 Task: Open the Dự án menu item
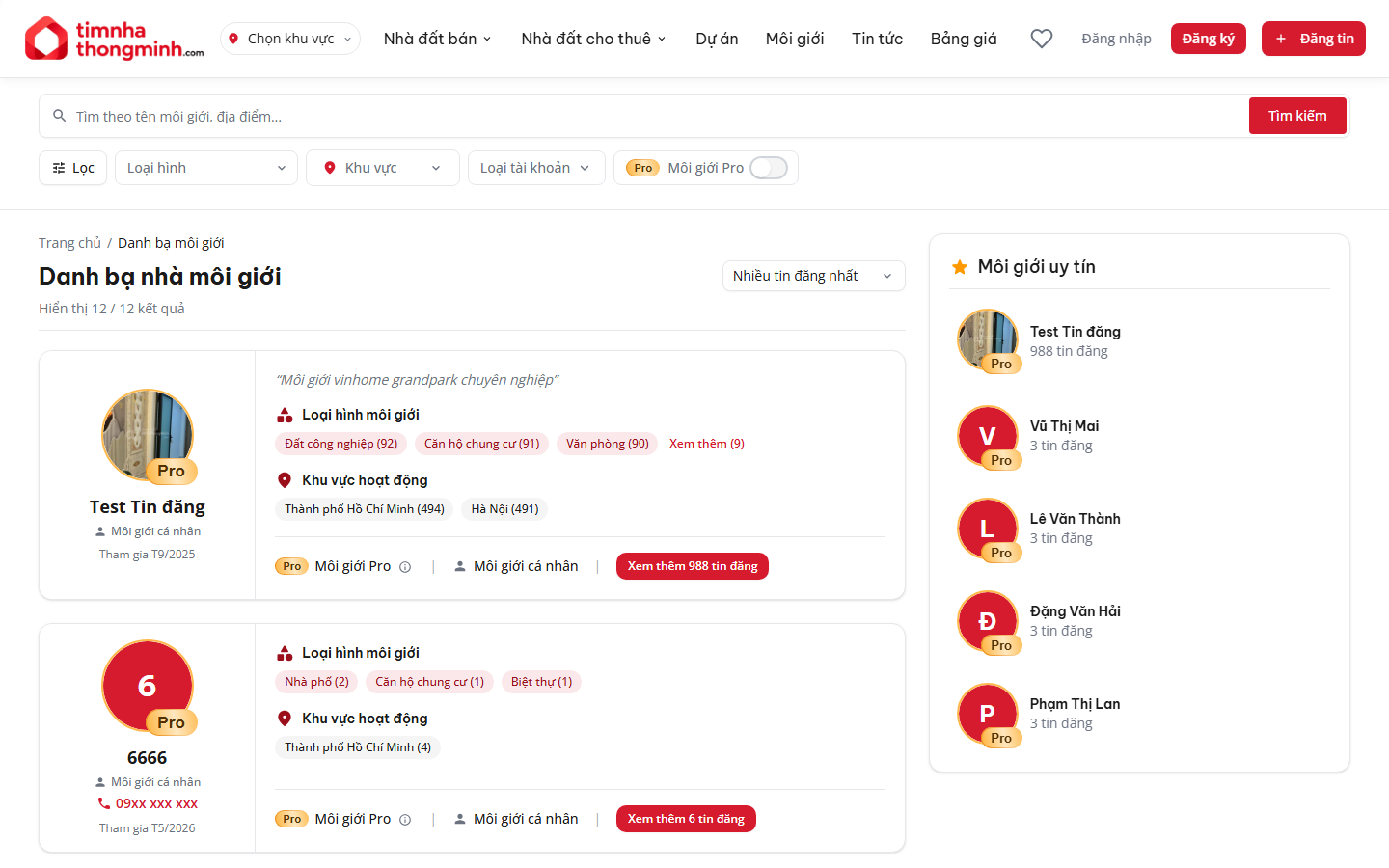[717, 39]
